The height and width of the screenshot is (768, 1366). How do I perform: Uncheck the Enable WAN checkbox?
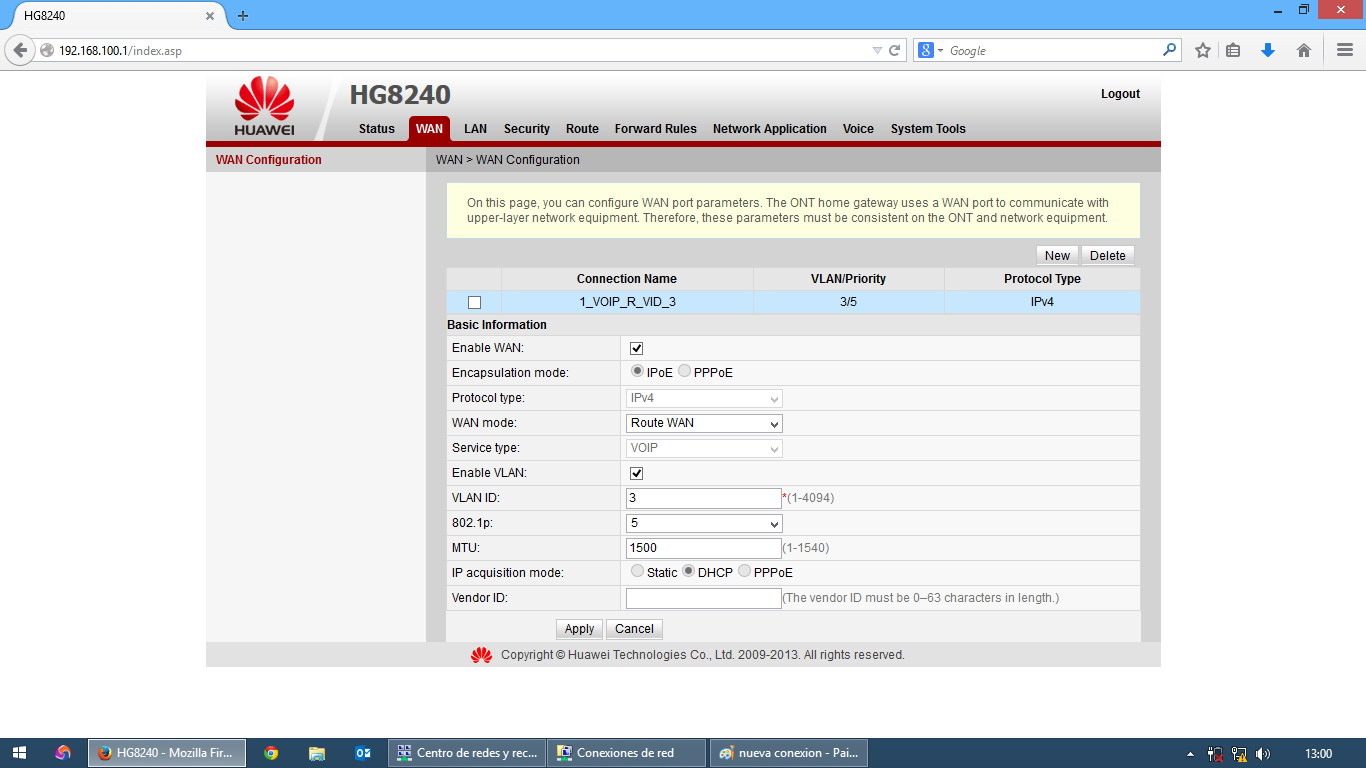(636, 348)
